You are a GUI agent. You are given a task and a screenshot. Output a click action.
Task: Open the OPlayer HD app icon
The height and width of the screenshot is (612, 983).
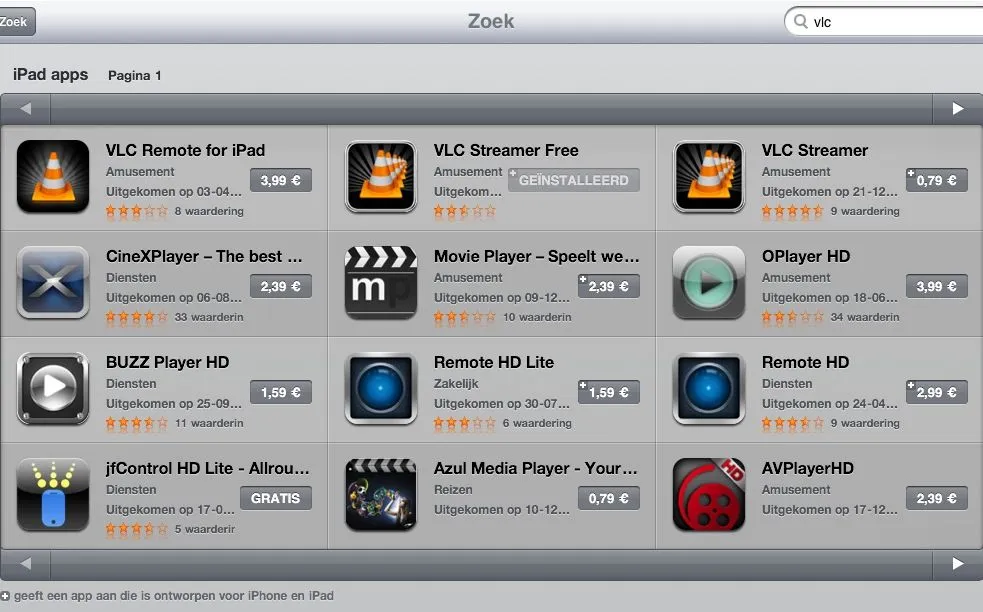[x=708, y=283]
